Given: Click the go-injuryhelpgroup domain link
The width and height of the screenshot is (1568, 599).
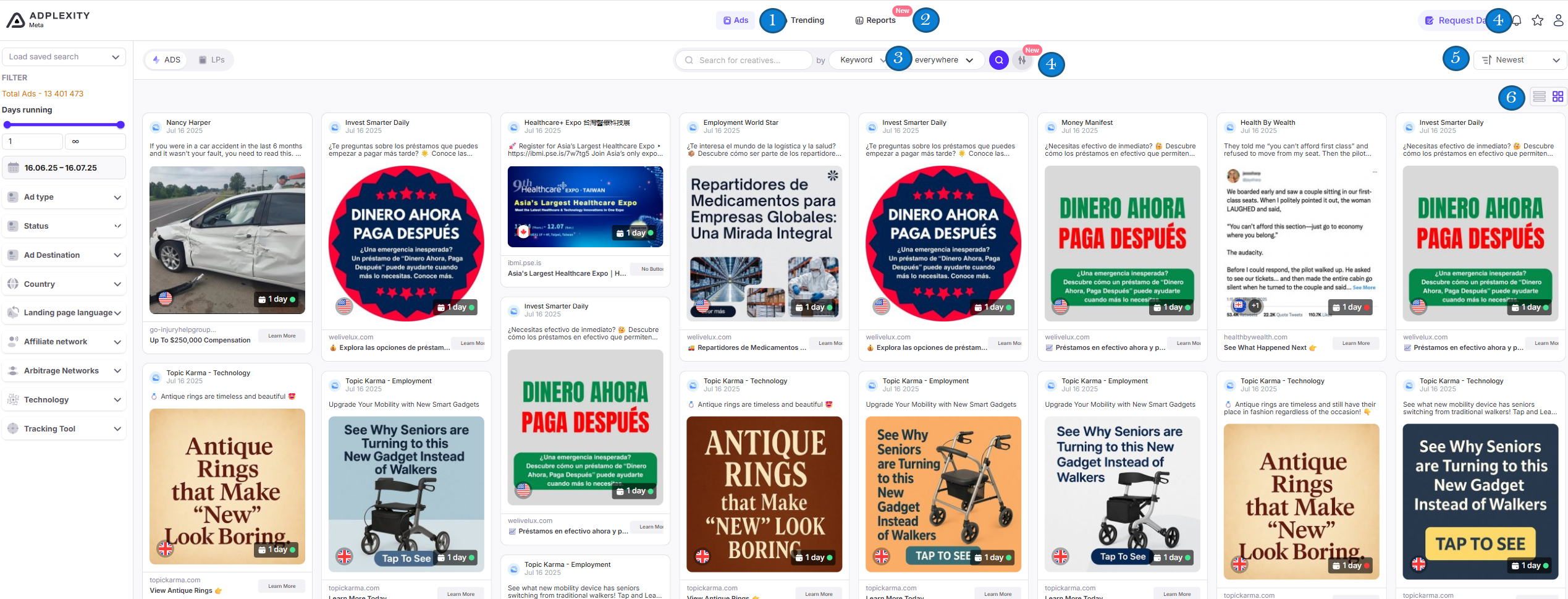Looking at the screenshot, I should click(x=183, y=329).
